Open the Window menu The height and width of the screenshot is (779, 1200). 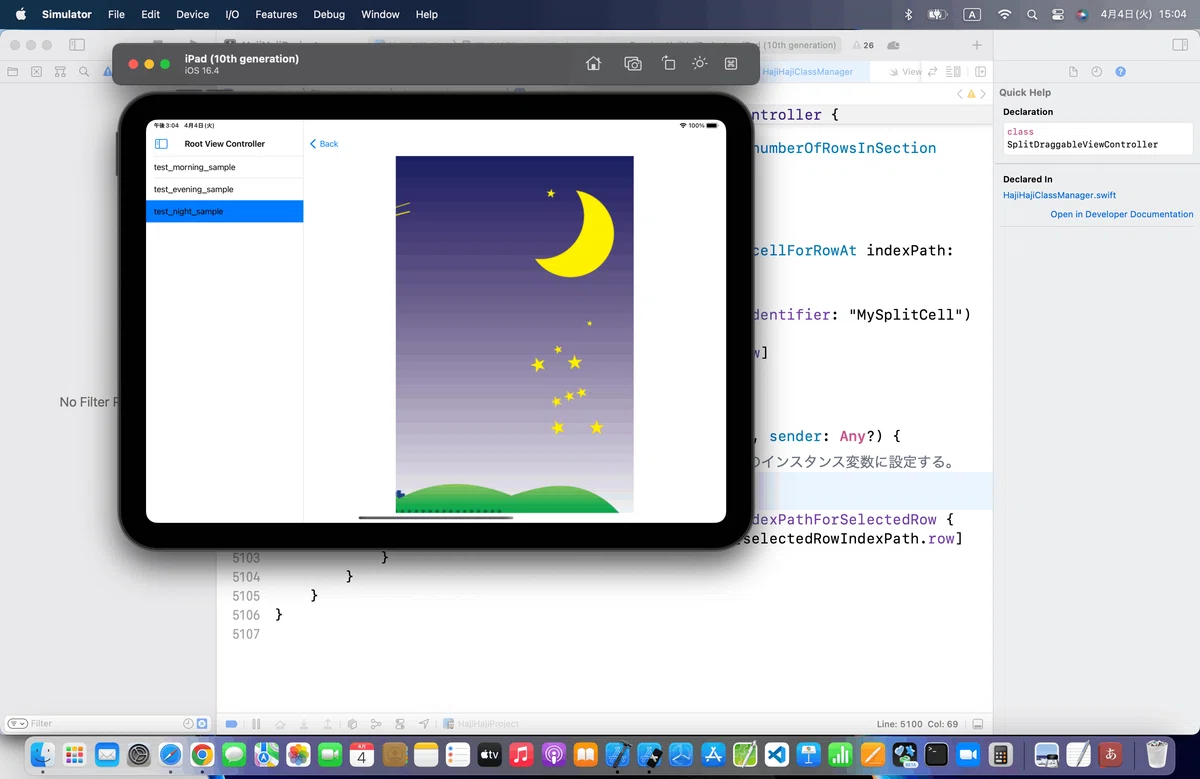point(380,14)
